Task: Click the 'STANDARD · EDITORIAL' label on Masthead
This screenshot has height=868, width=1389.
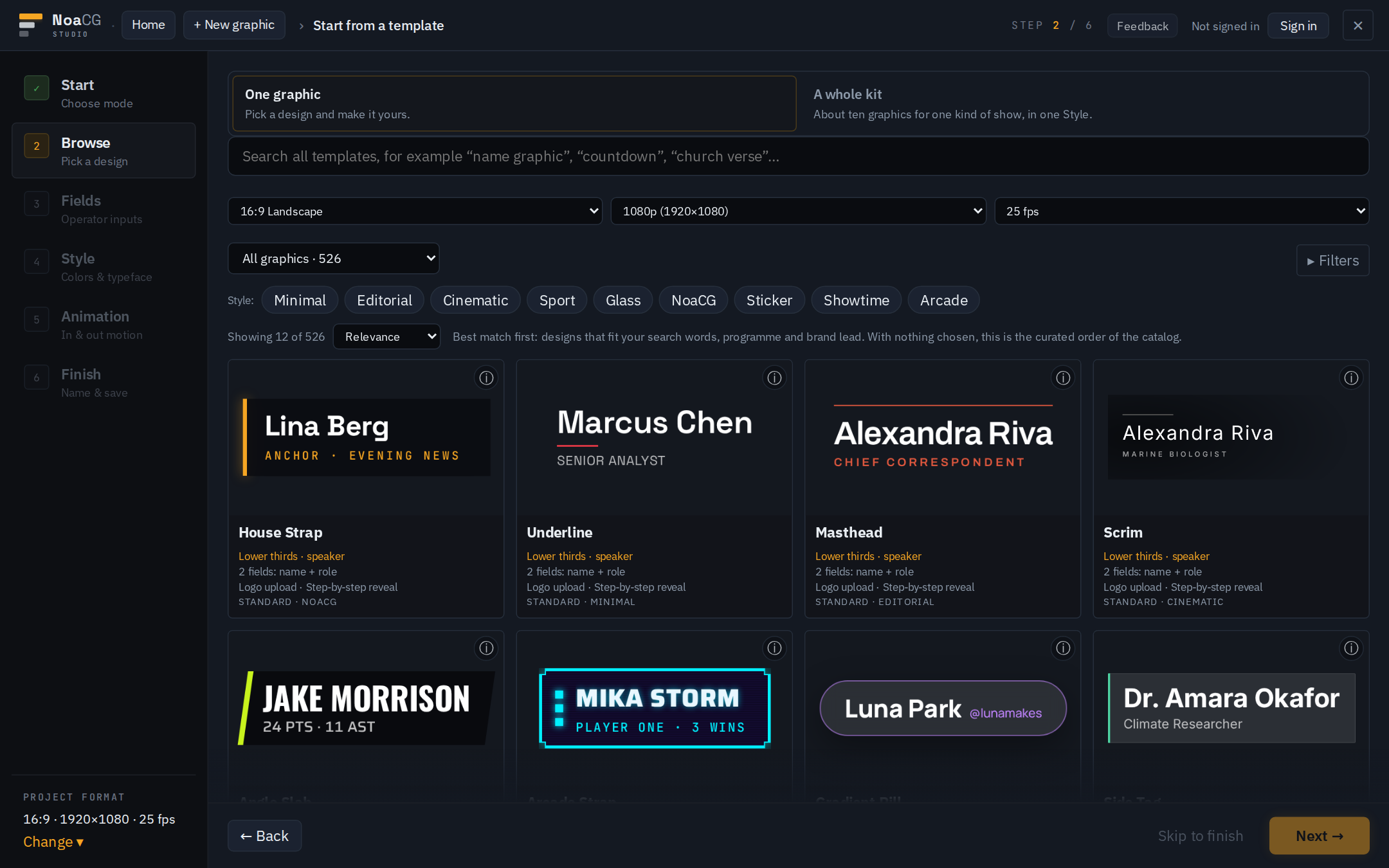Action: [x=874, y=602]
